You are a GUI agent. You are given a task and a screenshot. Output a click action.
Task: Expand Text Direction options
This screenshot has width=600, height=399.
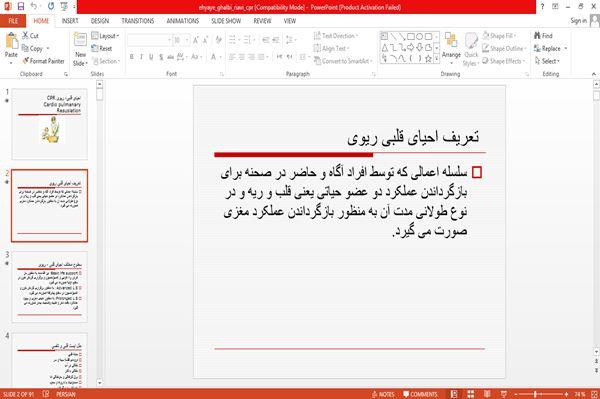[336, 36]
